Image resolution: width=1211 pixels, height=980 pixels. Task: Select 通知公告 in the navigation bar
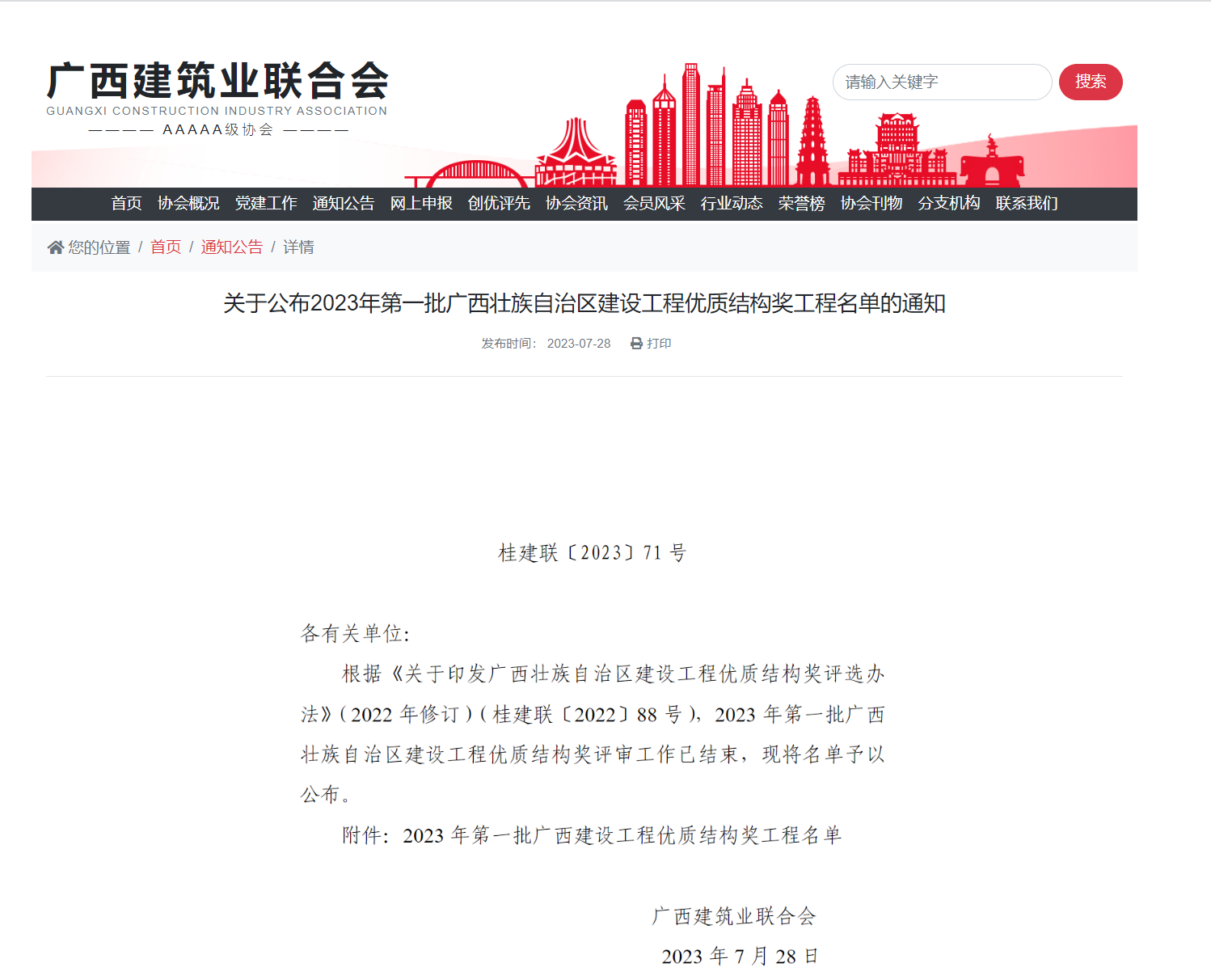344,204
